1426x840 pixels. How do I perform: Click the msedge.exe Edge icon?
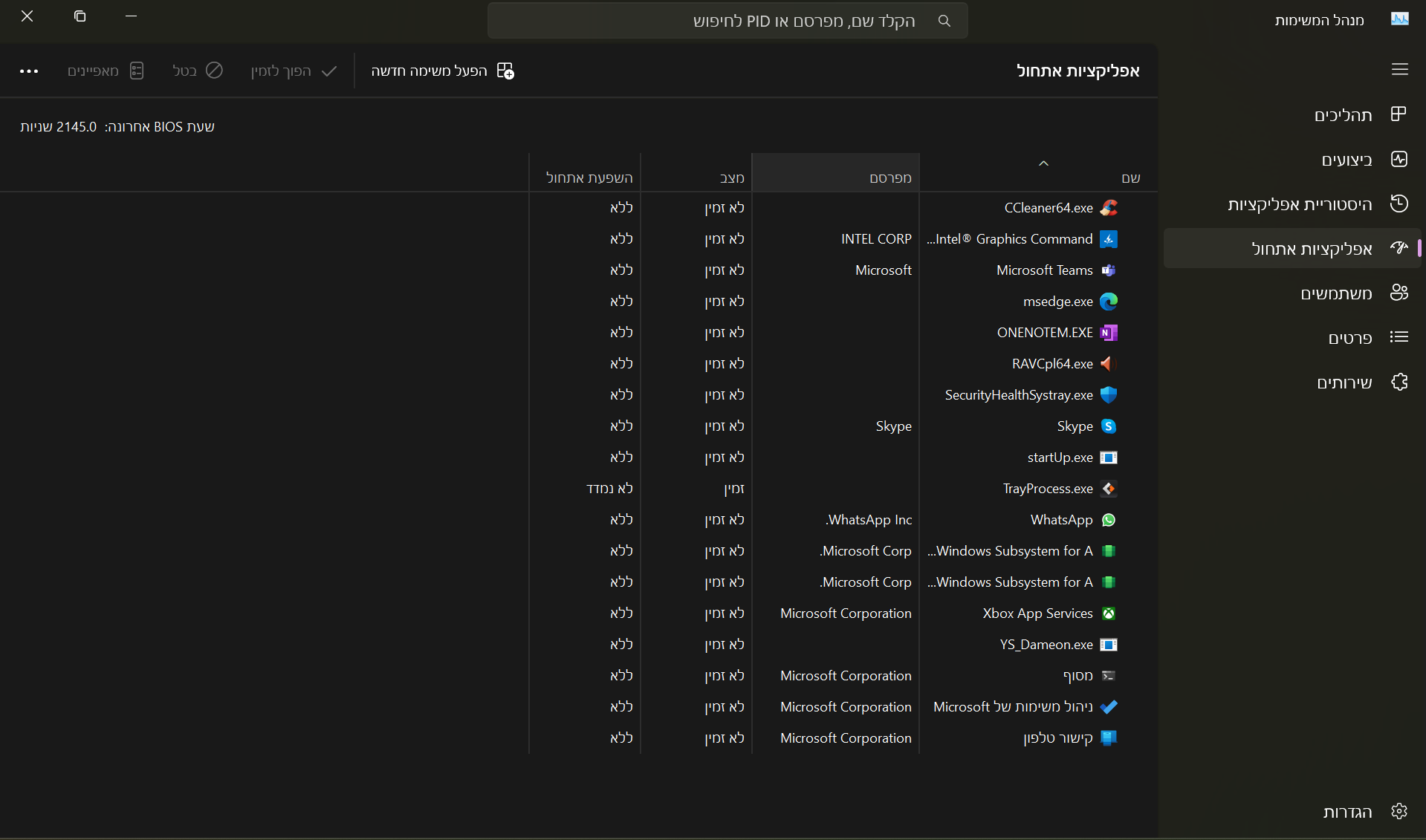1109,302
